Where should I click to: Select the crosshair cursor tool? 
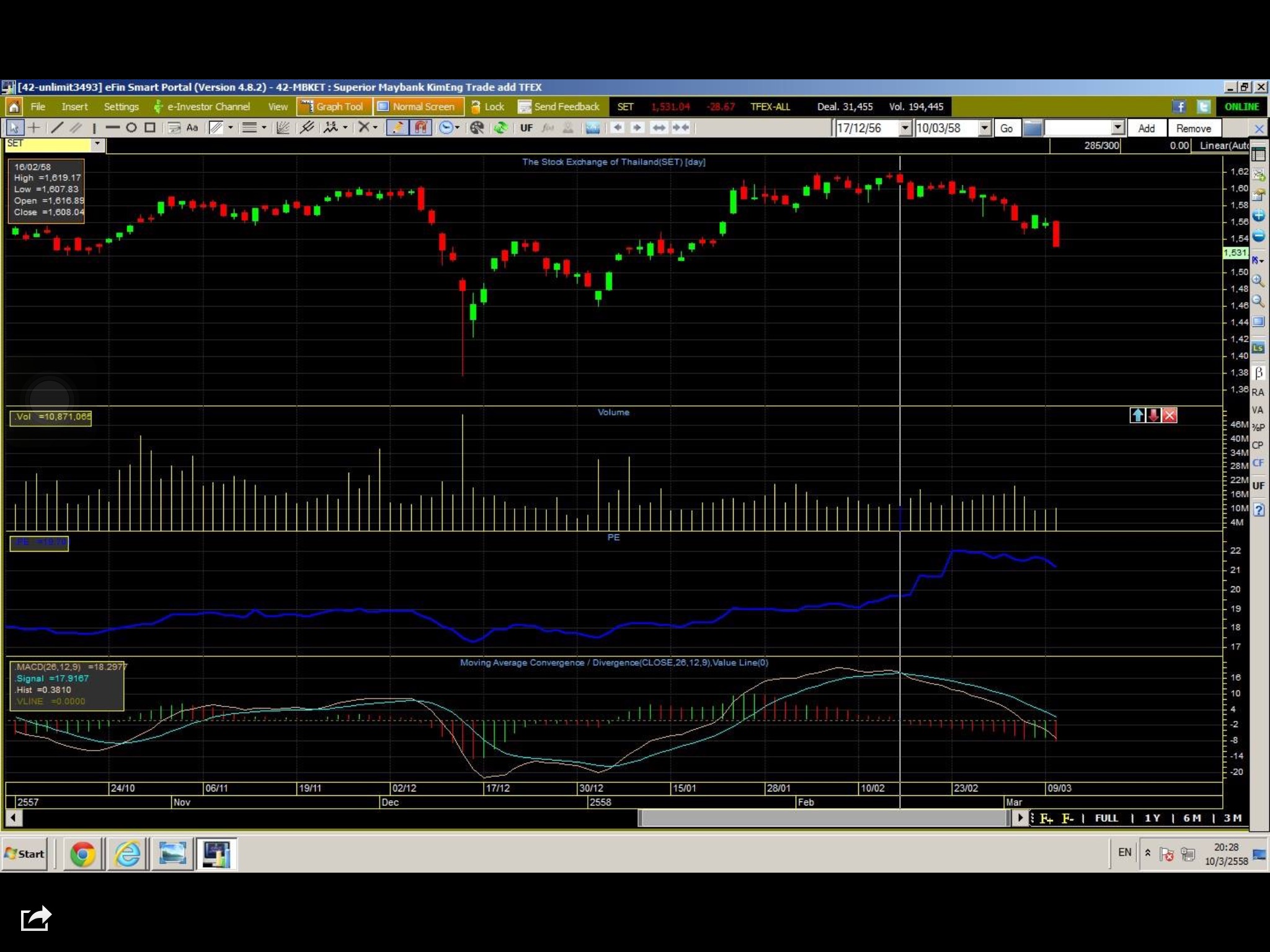[34, 128]
